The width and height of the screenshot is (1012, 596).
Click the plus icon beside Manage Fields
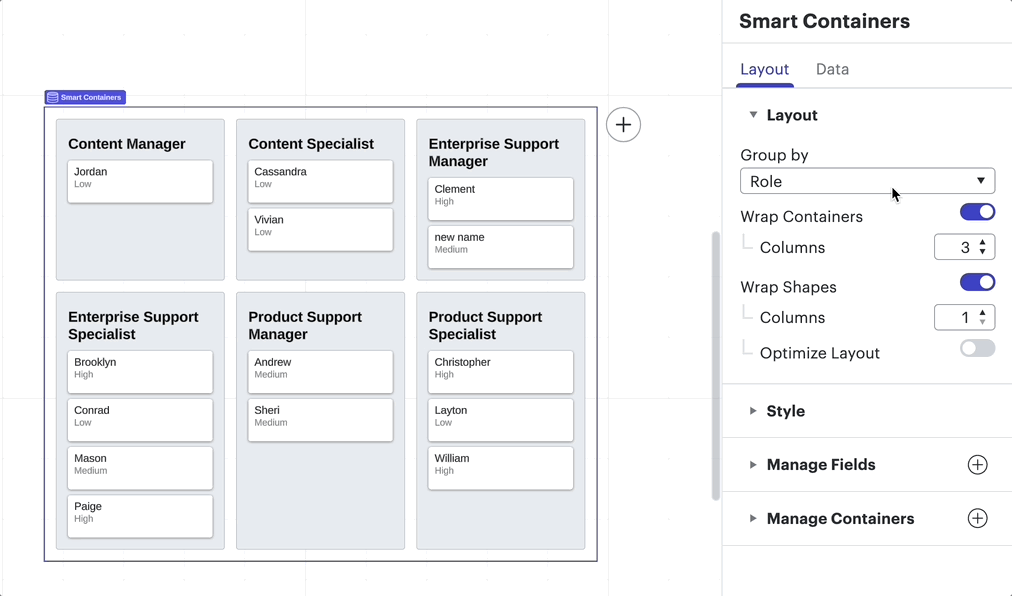[977, 464]
